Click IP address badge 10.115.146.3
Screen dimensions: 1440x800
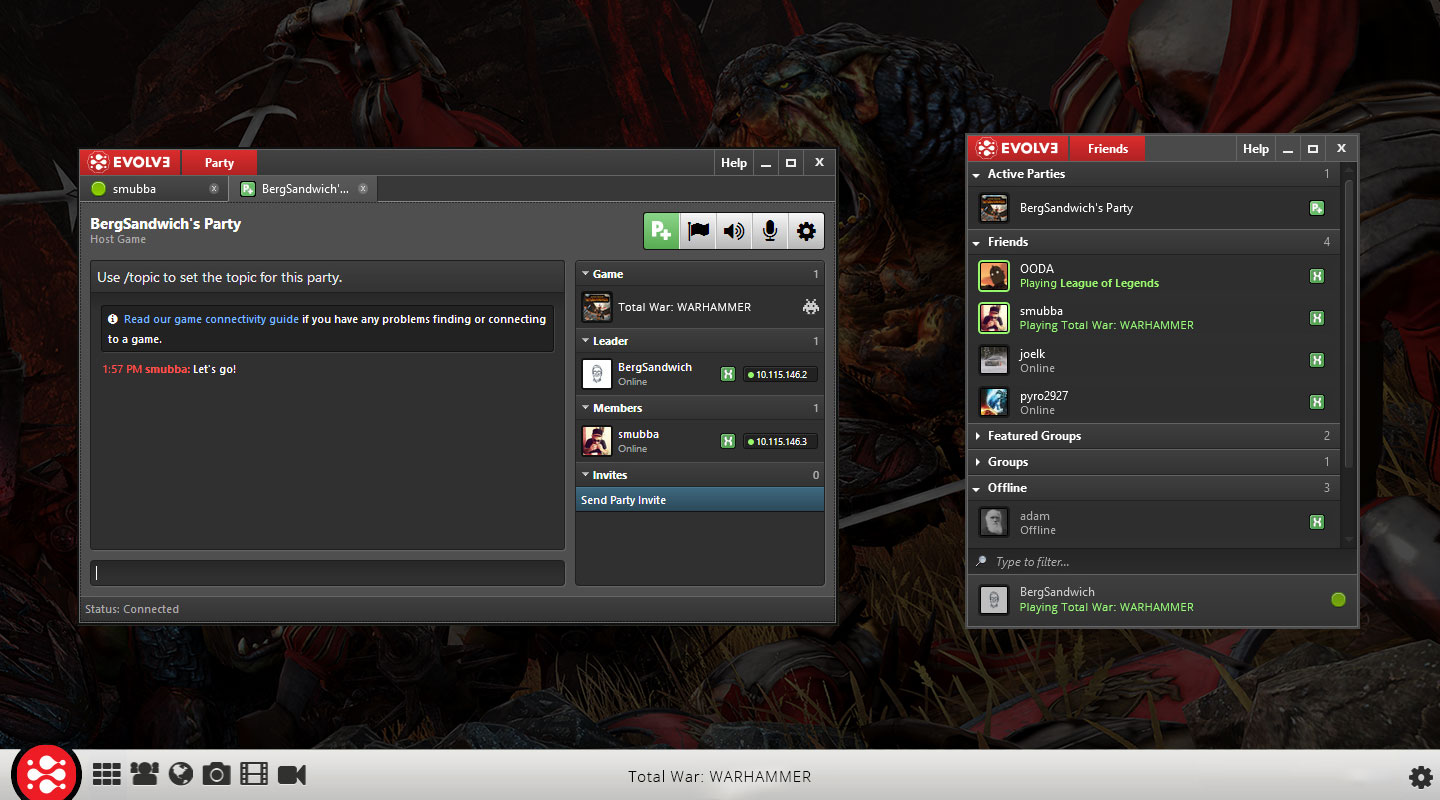781,441
